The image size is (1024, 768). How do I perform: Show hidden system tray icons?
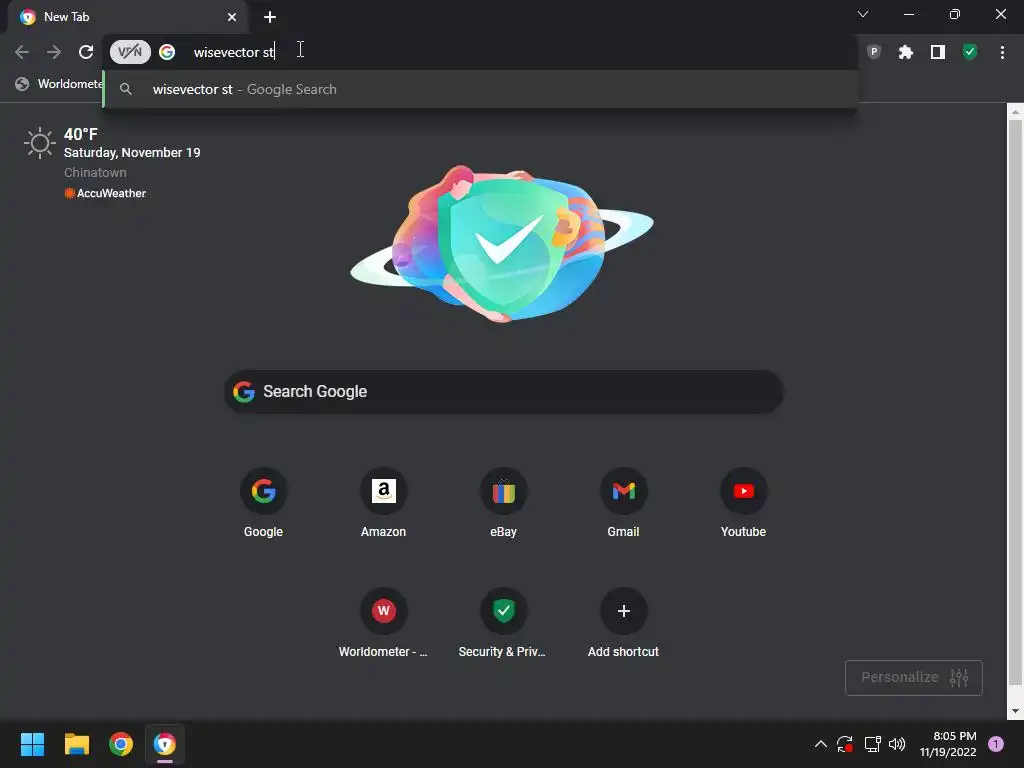point(821,744)
